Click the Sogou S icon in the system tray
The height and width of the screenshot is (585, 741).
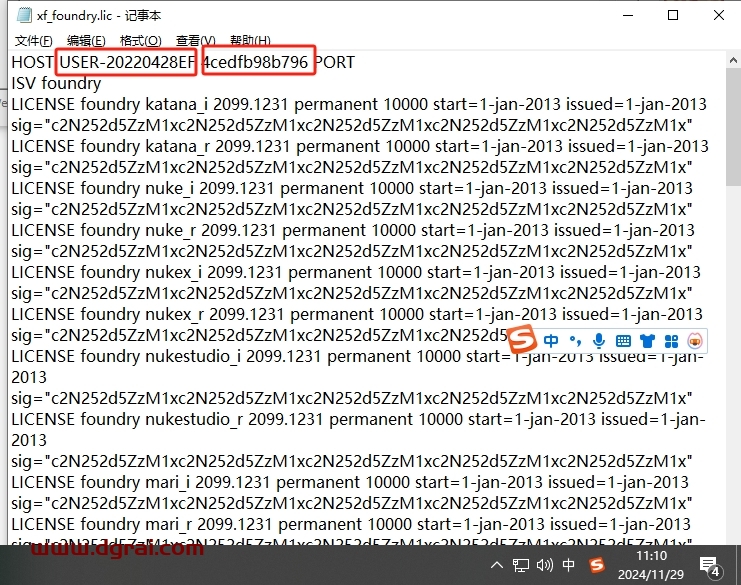tap(596, 565)
